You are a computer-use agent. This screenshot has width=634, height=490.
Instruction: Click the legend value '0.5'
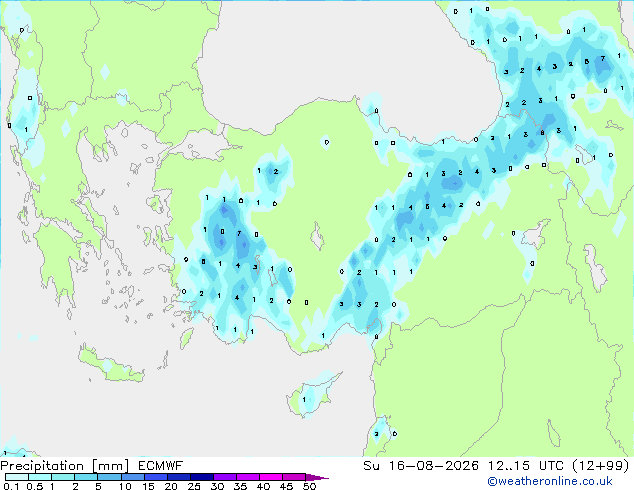coord(35,486)
